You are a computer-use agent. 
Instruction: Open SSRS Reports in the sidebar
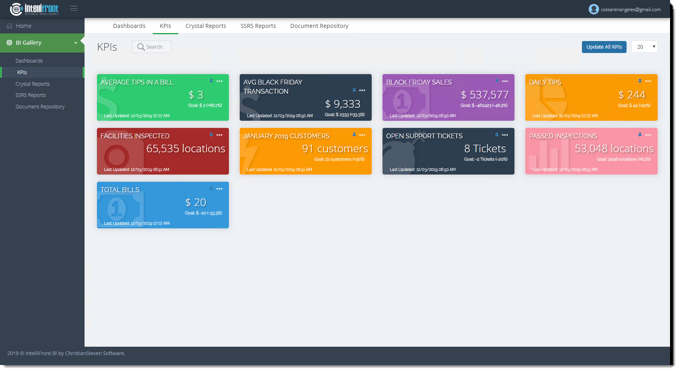click(x=30, y=95)
